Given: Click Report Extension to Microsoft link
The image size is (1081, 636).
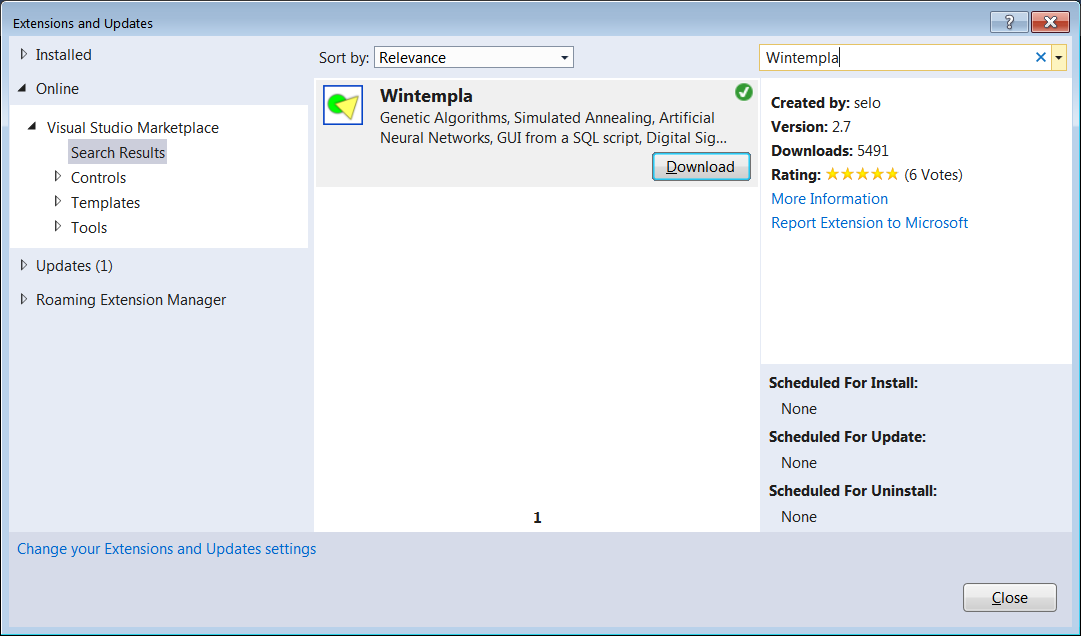Looking at the screenshot, I should coord(869,223).
